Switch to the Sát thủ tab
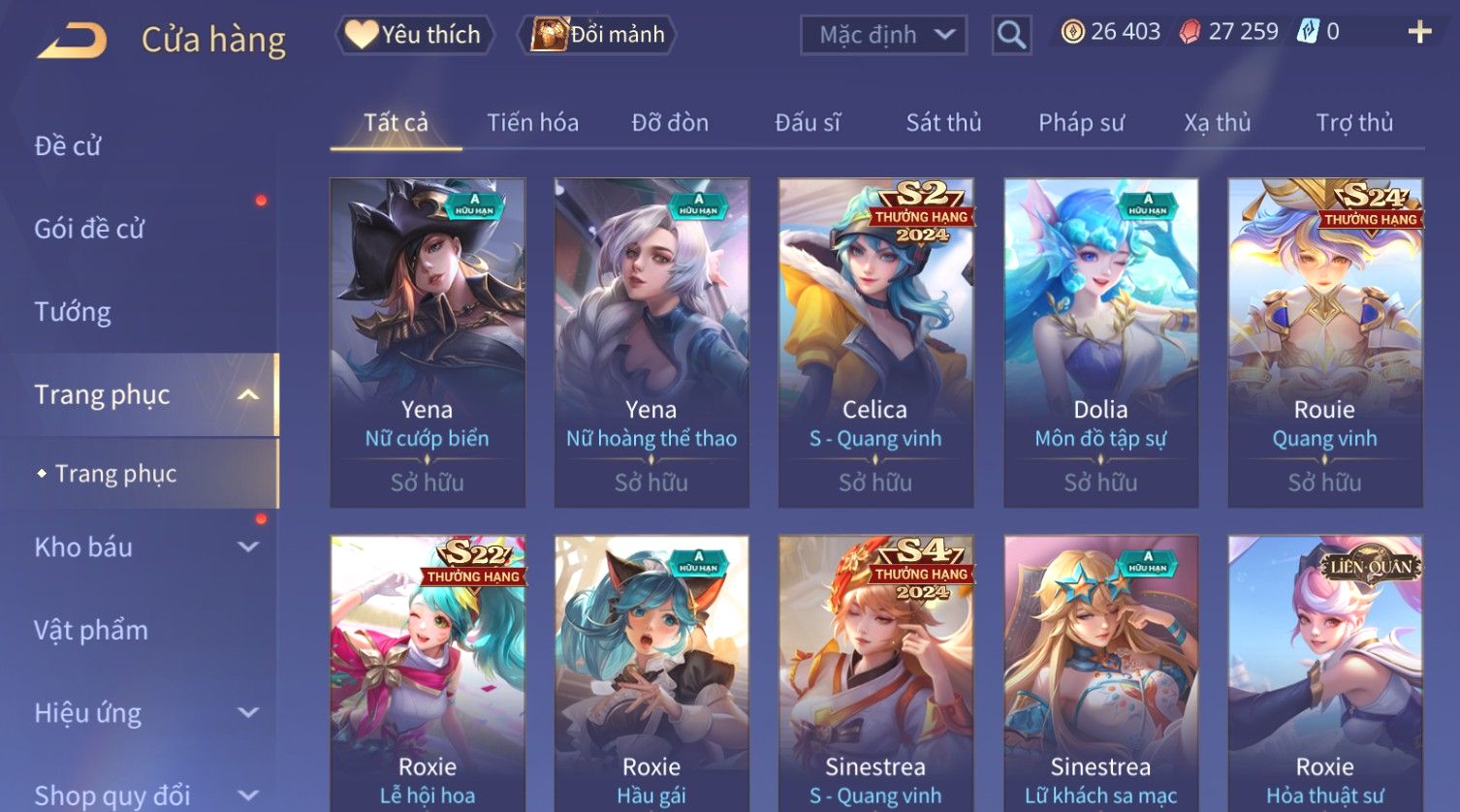Image resolution: width=1460 pixels, height=812 pixels. (943, 123)
